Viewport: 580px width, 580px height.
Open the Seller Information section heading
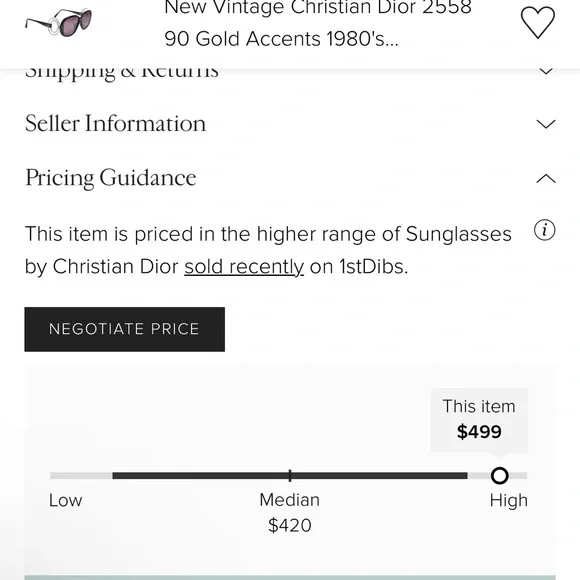point(115,123)
